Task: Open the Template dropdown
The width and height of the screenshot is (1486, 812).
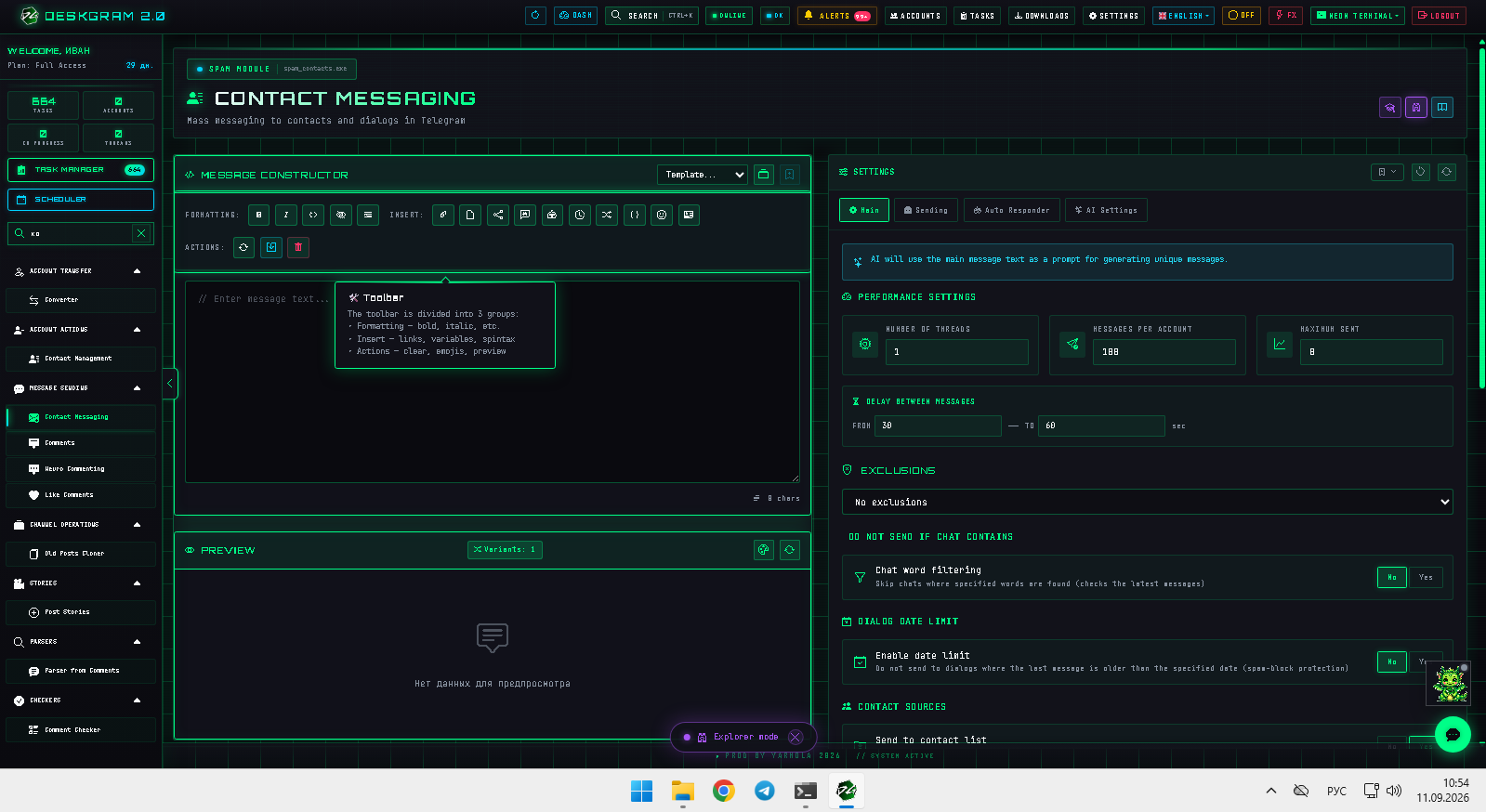Action: (704, 175)
